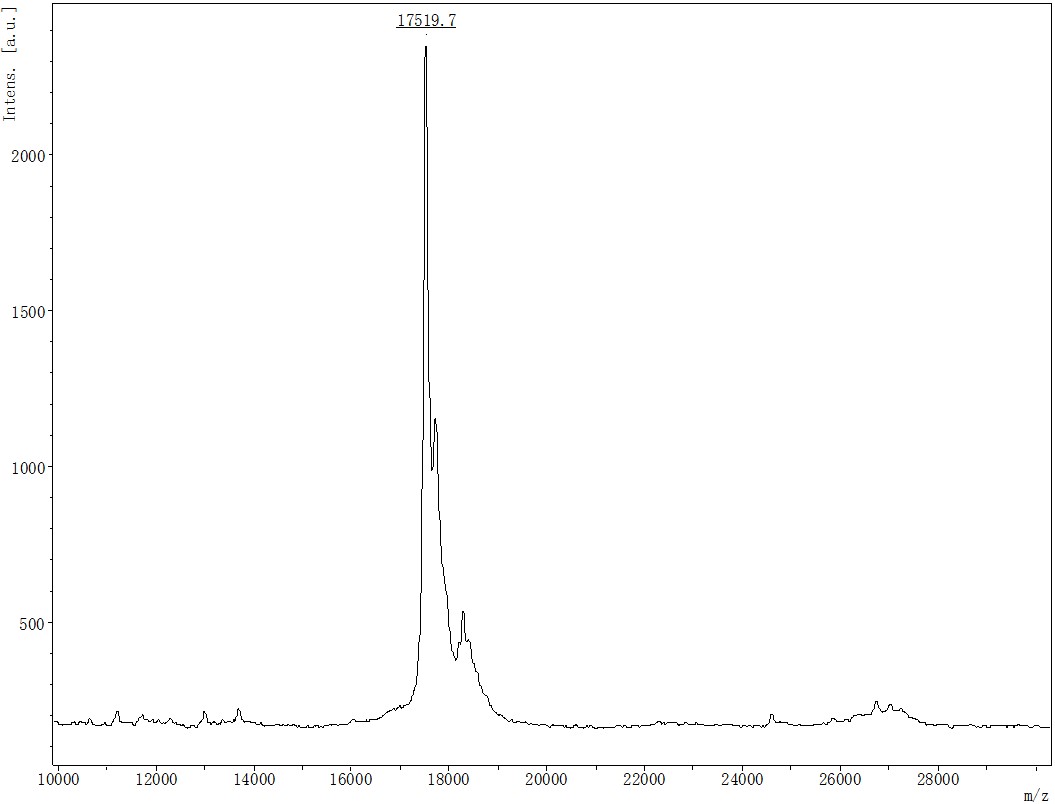Select the x-axis tick label 10000

pyautogui.click(x=58, y=779)
